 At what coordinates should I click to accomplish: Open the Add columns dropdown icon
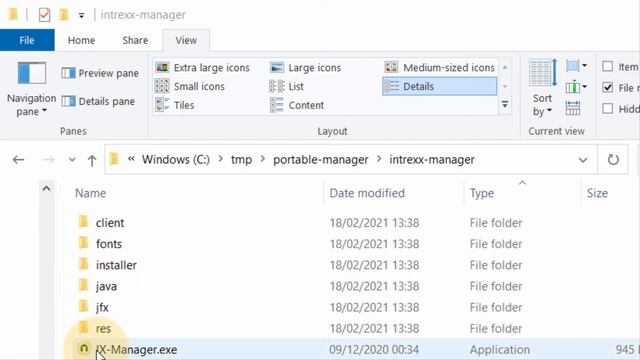(x=576, y=87)
